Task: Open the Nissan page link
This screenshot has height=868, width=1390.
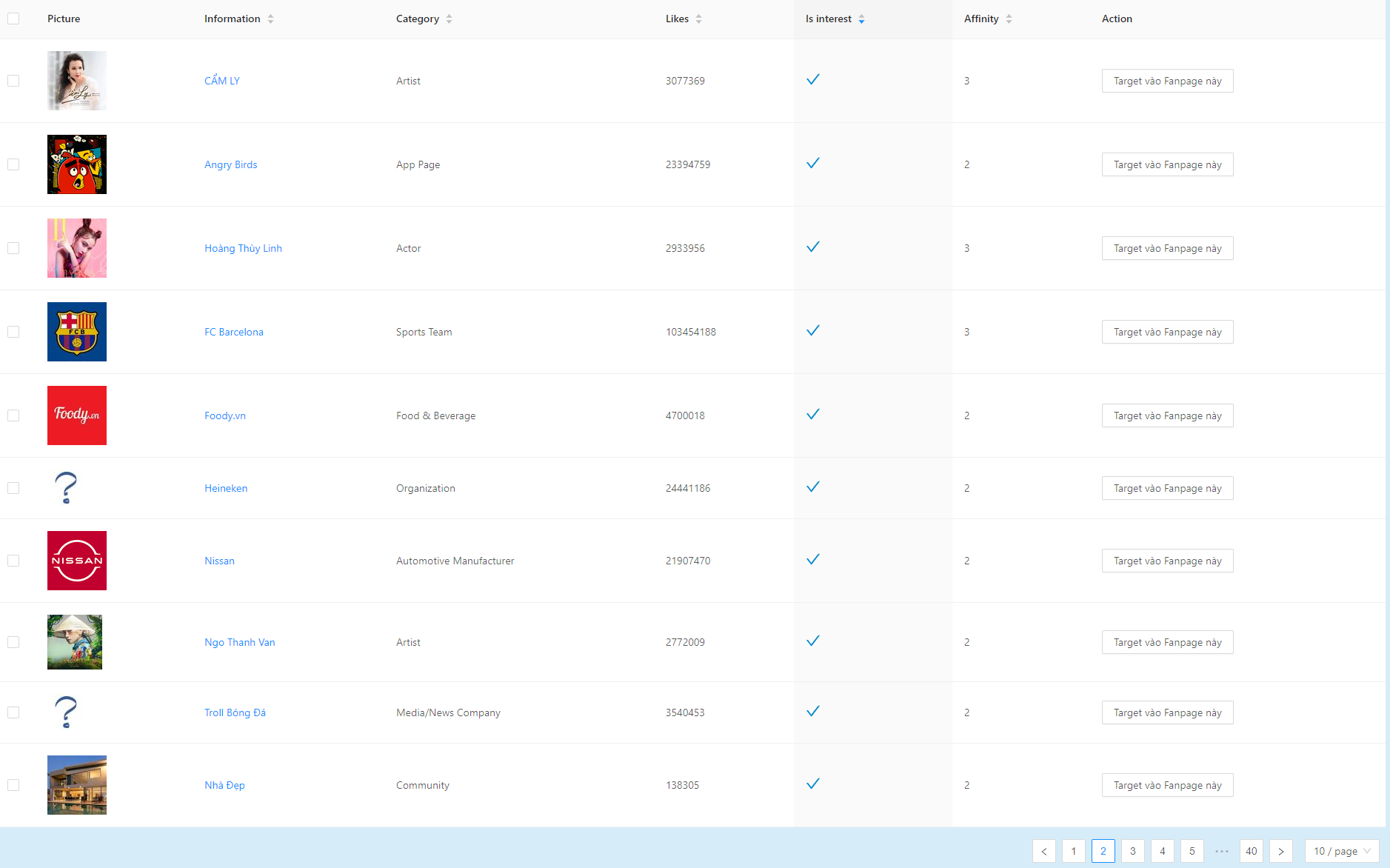Action: [x=219, y=561]
